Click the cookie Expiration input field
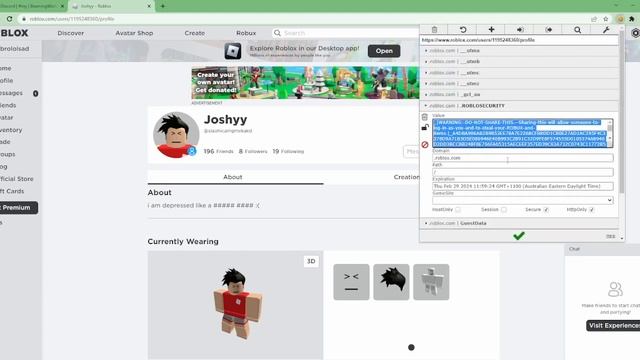The width and height of the screenshot is (640, 360). (x=522, y=186)
